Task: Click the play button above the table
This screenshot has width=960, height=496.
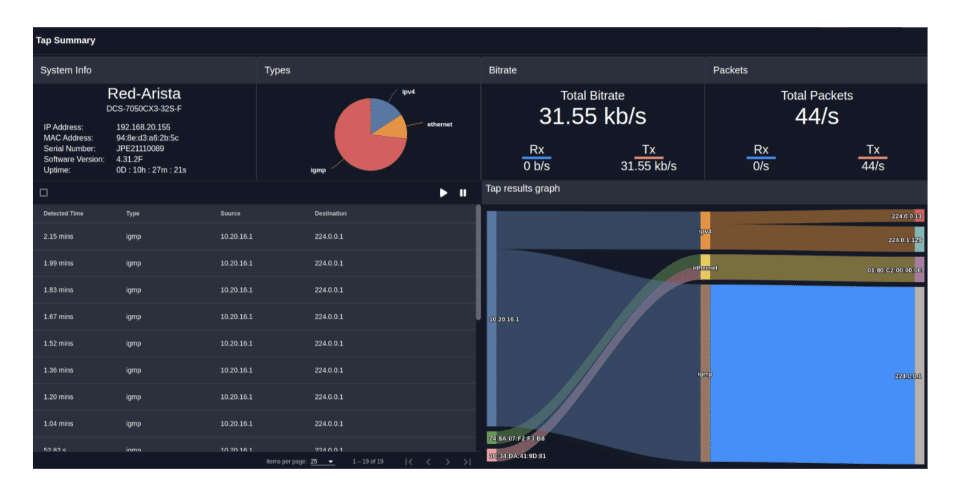Action: pyautogui.click(x=443, y=193)
